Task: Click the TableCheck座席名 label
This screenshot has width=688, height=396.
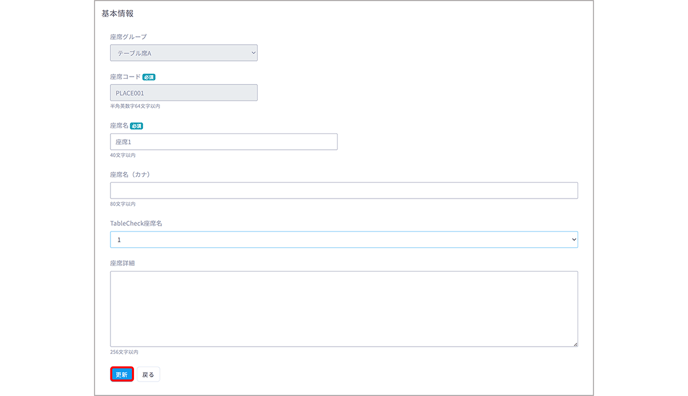Action: [x=136, y=223]
